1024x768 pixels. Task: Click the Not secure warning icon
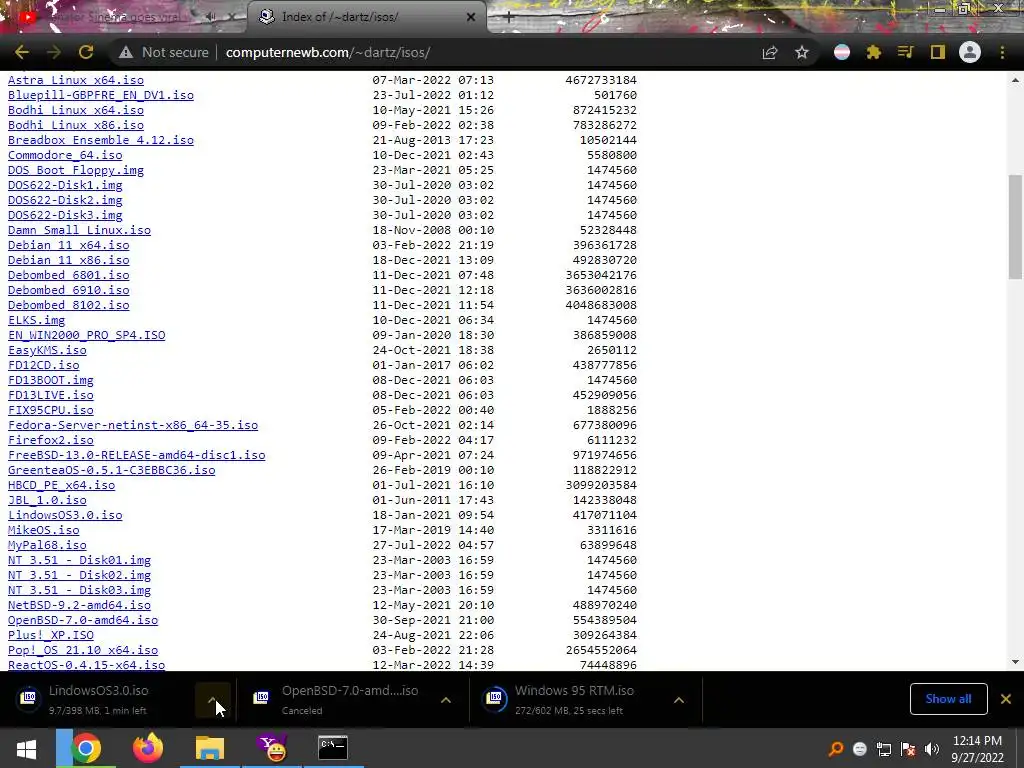pyautogui.click(x=126, y=52)
